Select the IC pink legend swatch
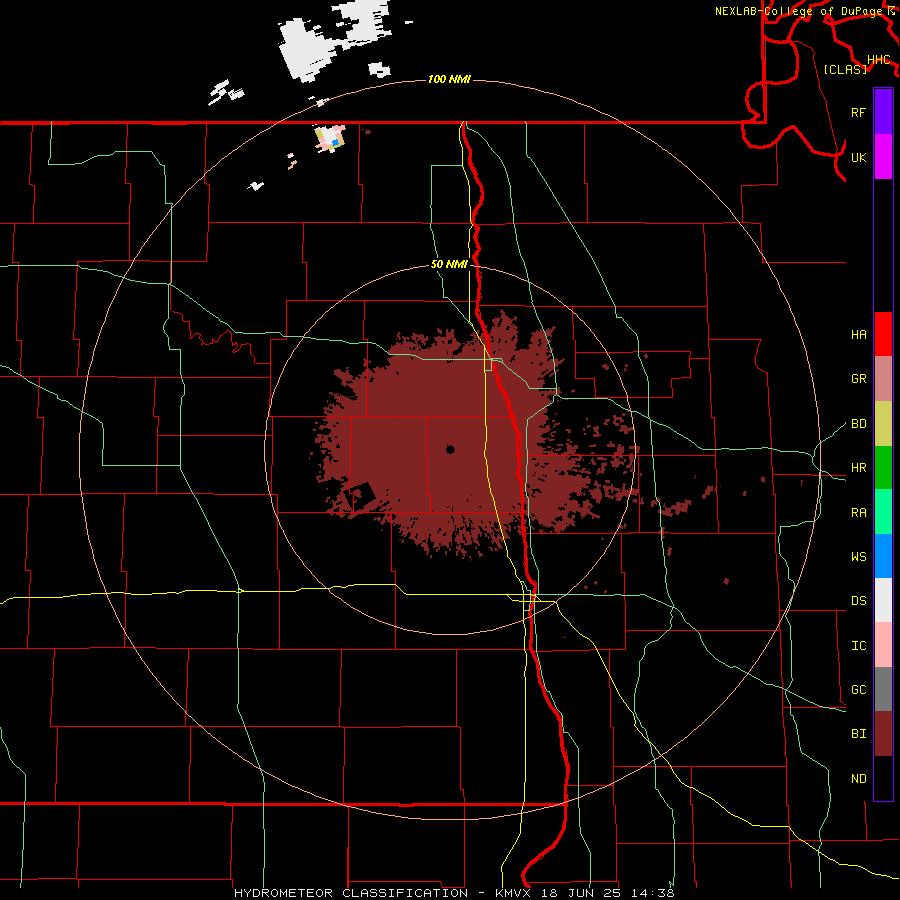This screenshot has width=900, height=900. coord(883,645)
